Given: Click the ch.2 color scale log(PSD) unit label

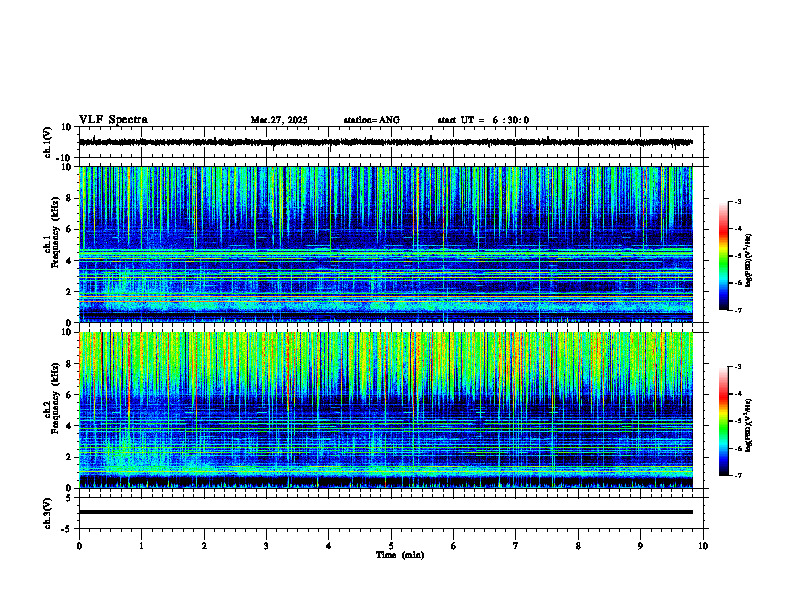Looking at the screenshot, I should (x=749, y=426).
